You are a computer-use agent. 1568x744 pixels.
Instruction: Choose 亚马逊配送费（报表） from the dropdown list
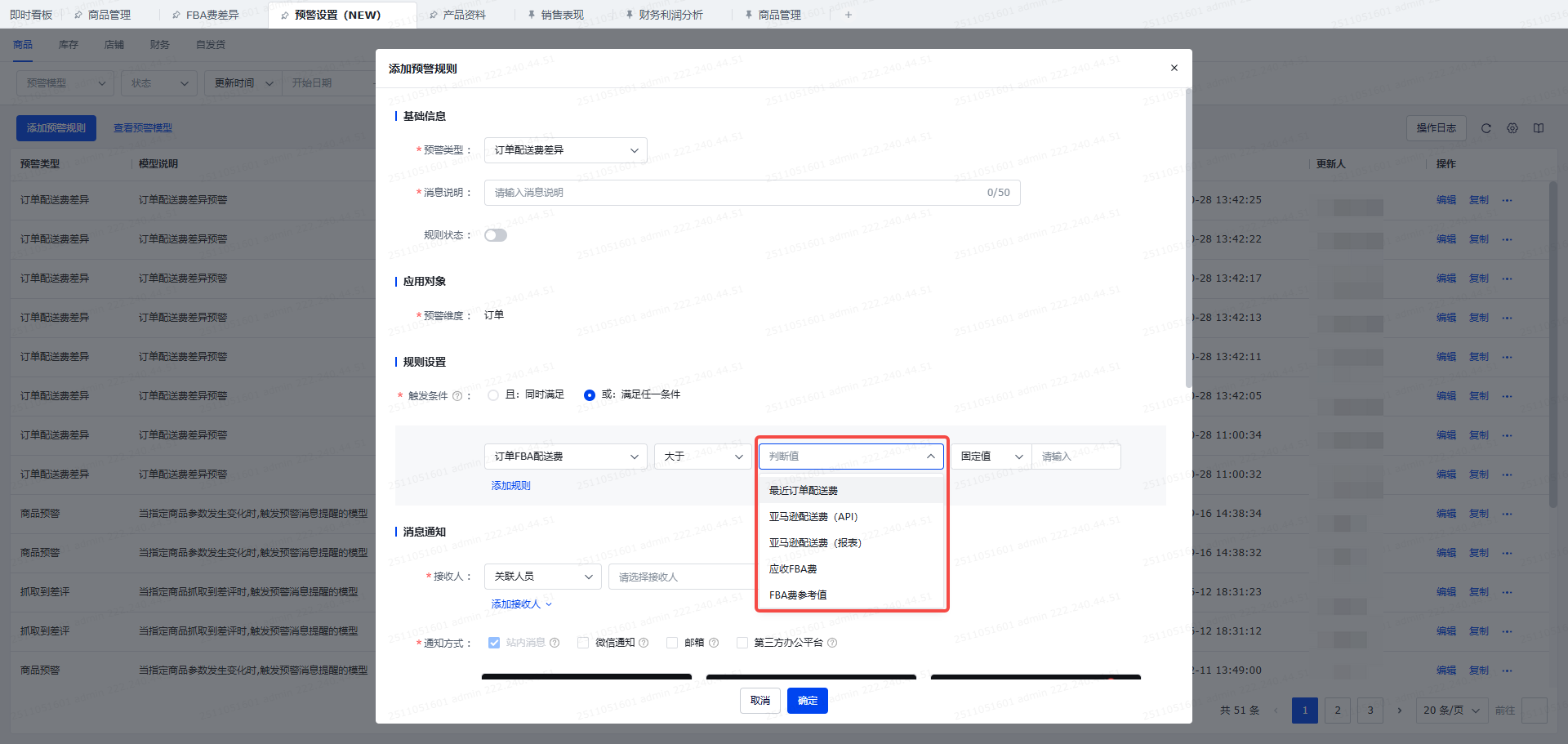tap(852, 543)
